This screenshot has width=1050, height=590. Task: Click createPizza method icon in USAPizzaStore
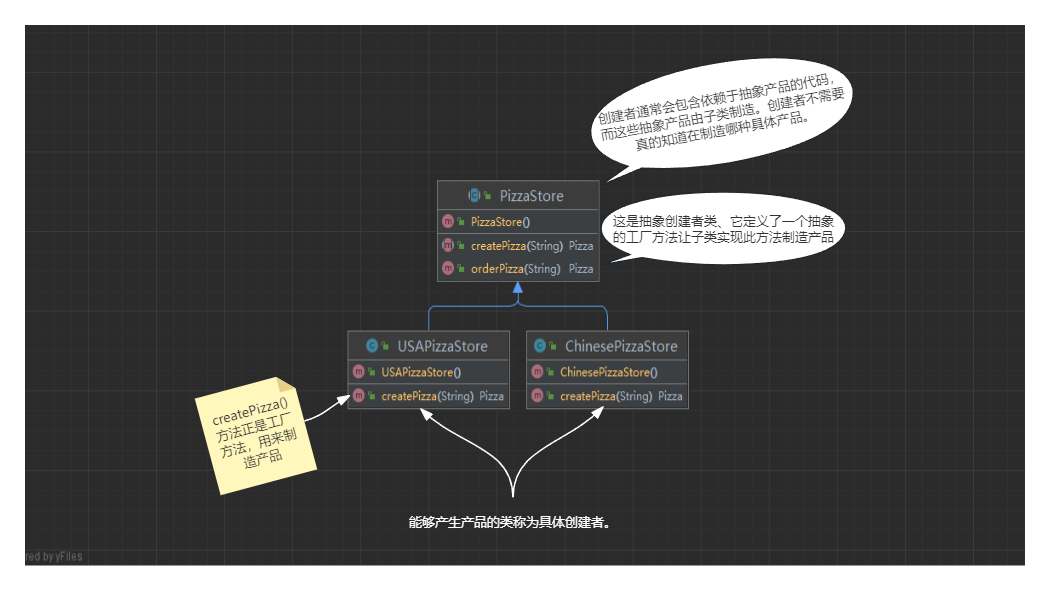click(358, 396)
